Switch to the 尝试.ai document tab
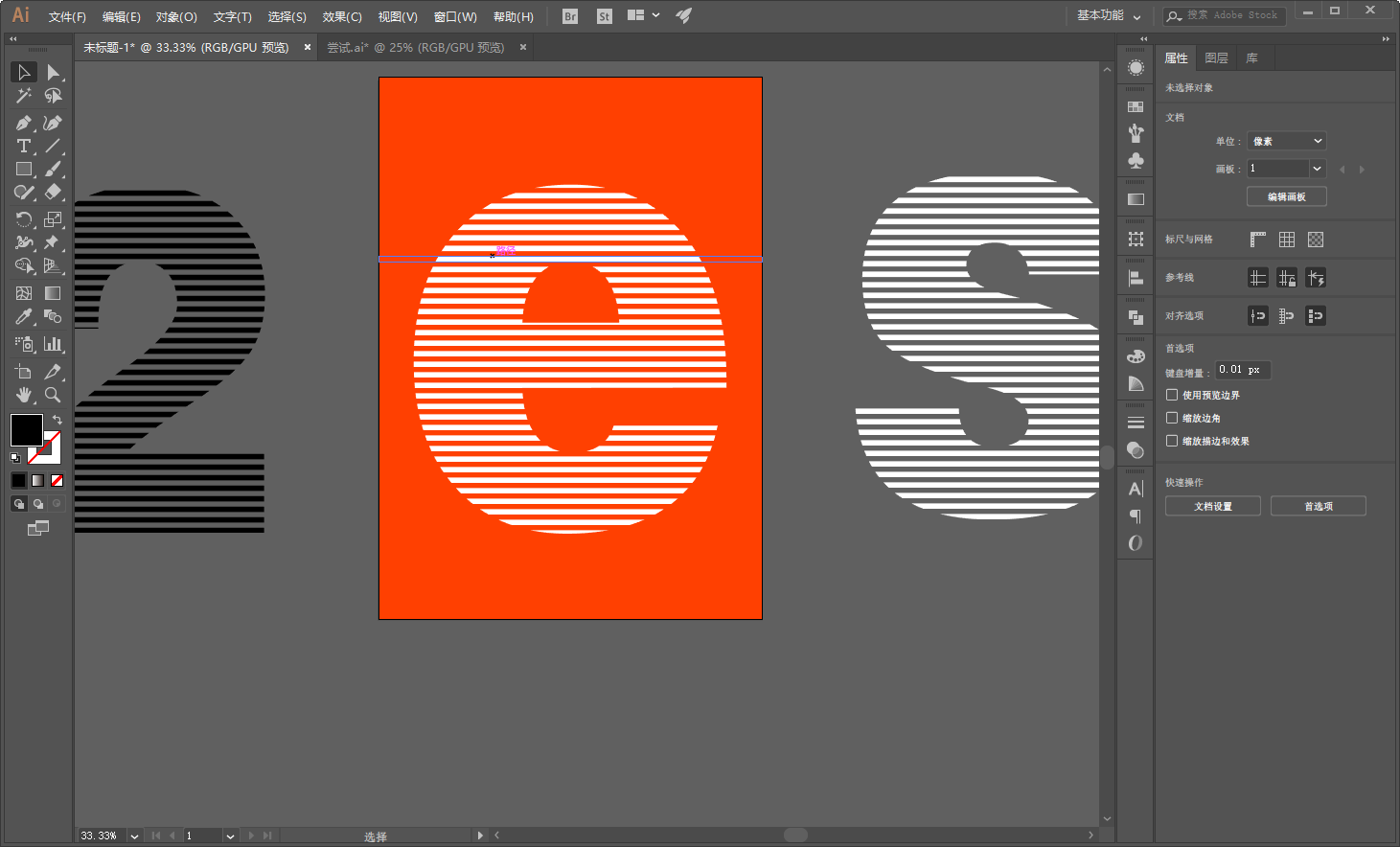 (415, 47)
